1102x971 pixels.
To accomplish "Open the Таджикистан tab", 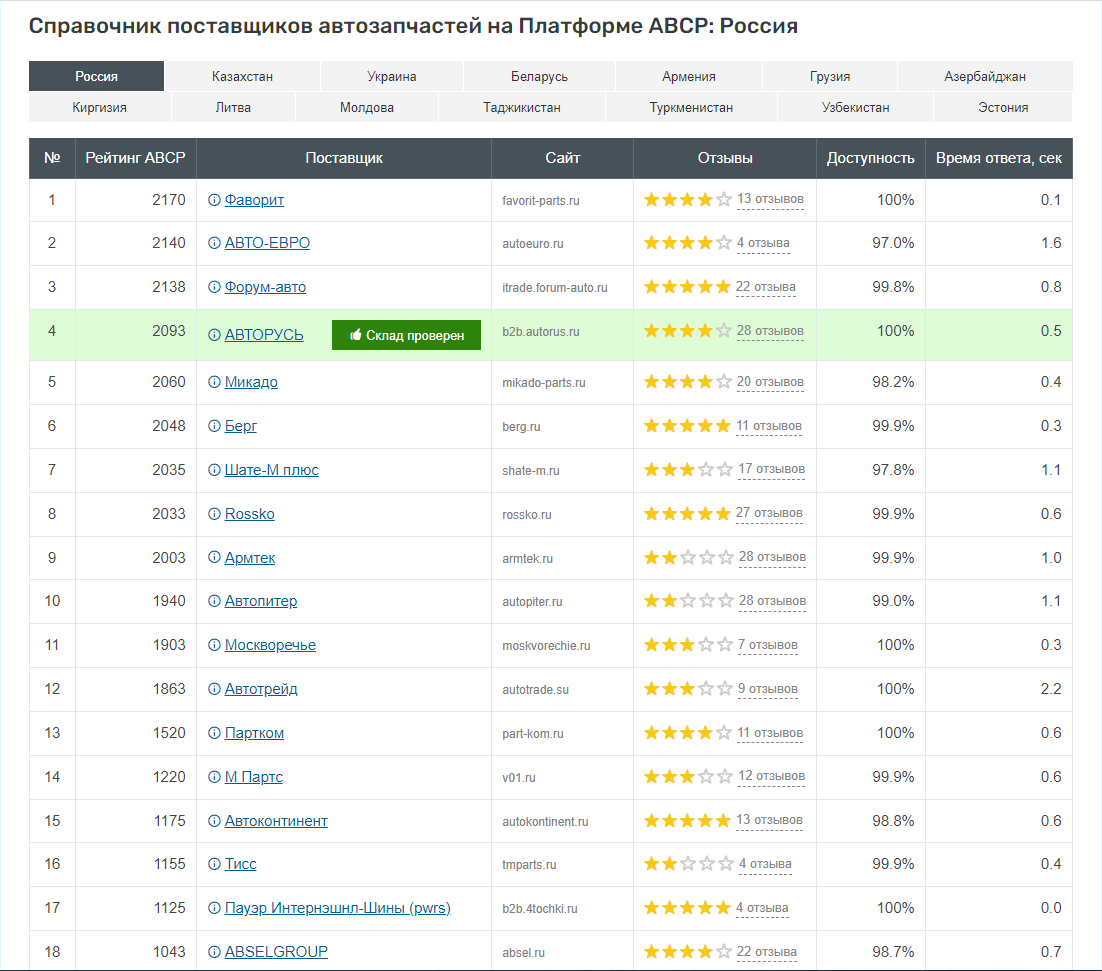I will click(522, 107).
